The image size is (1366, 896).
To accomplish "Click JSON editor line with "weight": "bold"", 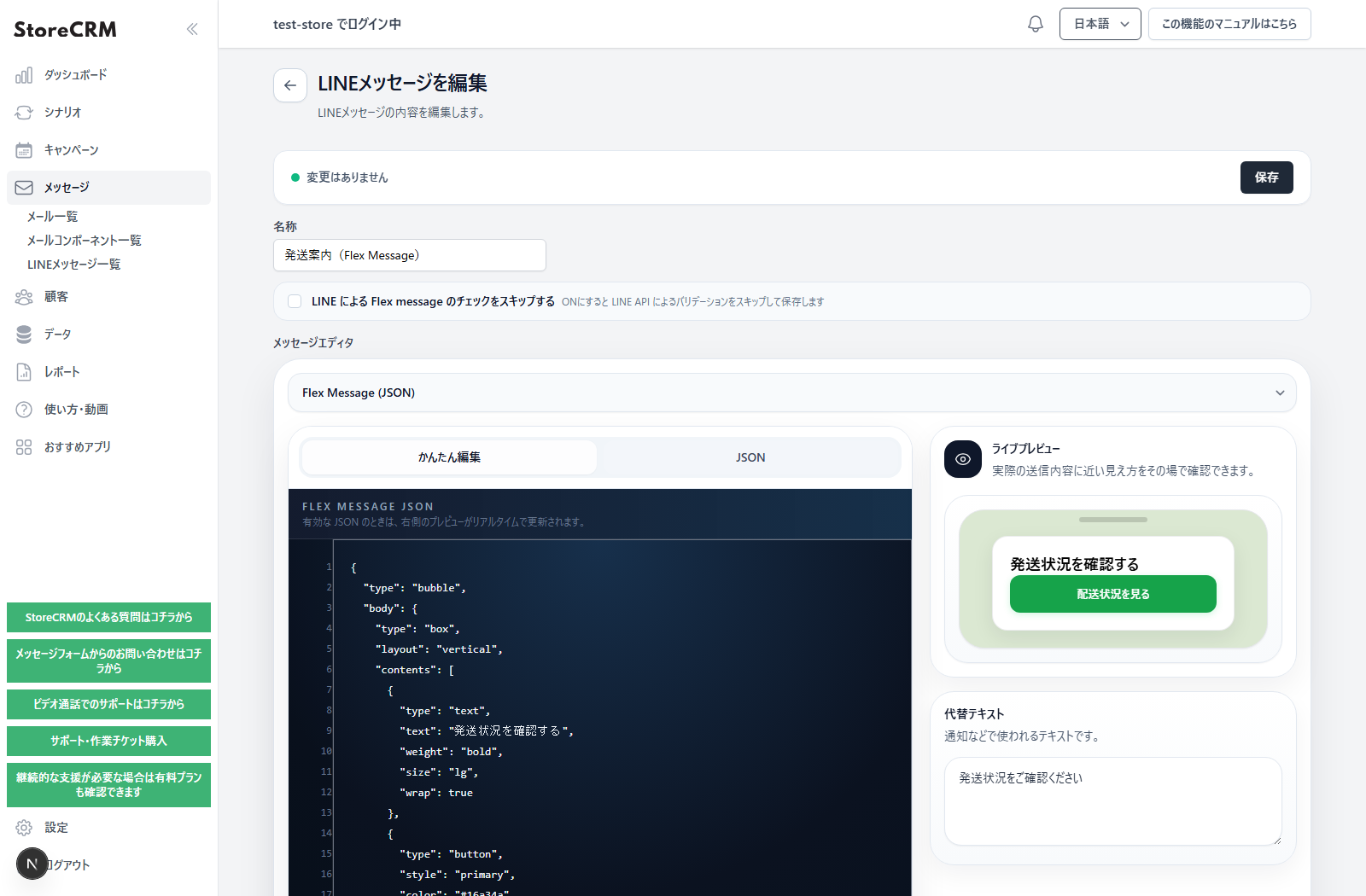I will (x=451, y=752).
